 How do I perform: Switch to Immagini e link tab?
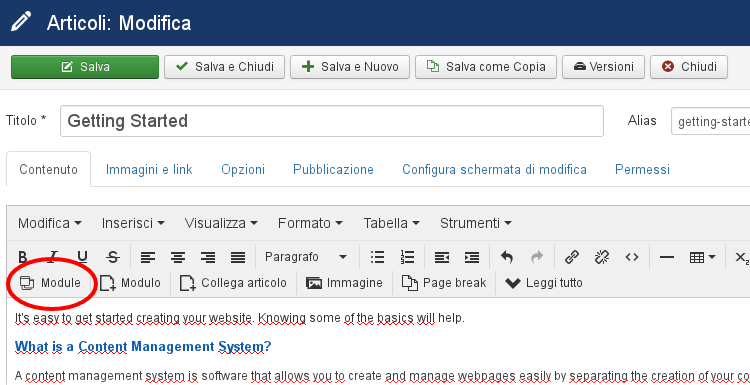[149, 169]
